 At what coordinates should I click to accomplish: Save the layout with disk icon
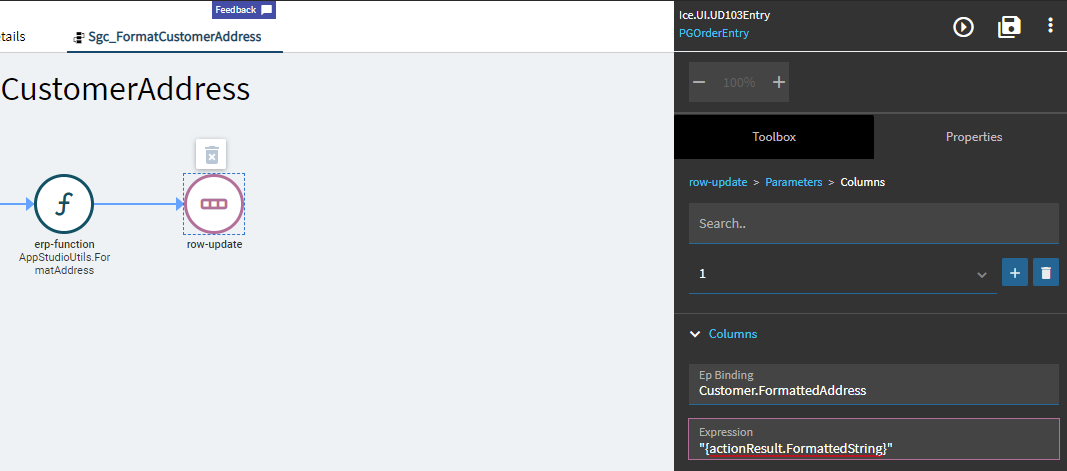point(1009,27)
